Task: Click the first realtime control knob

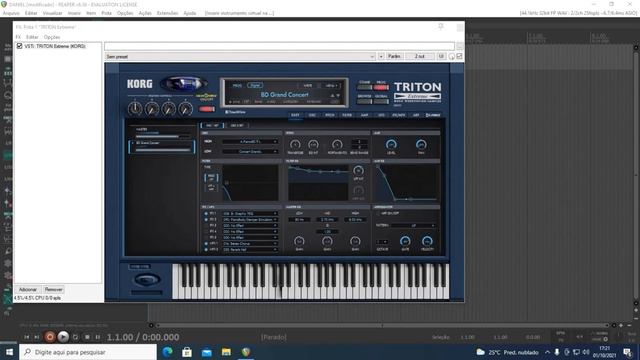Action: click(135, 109)
